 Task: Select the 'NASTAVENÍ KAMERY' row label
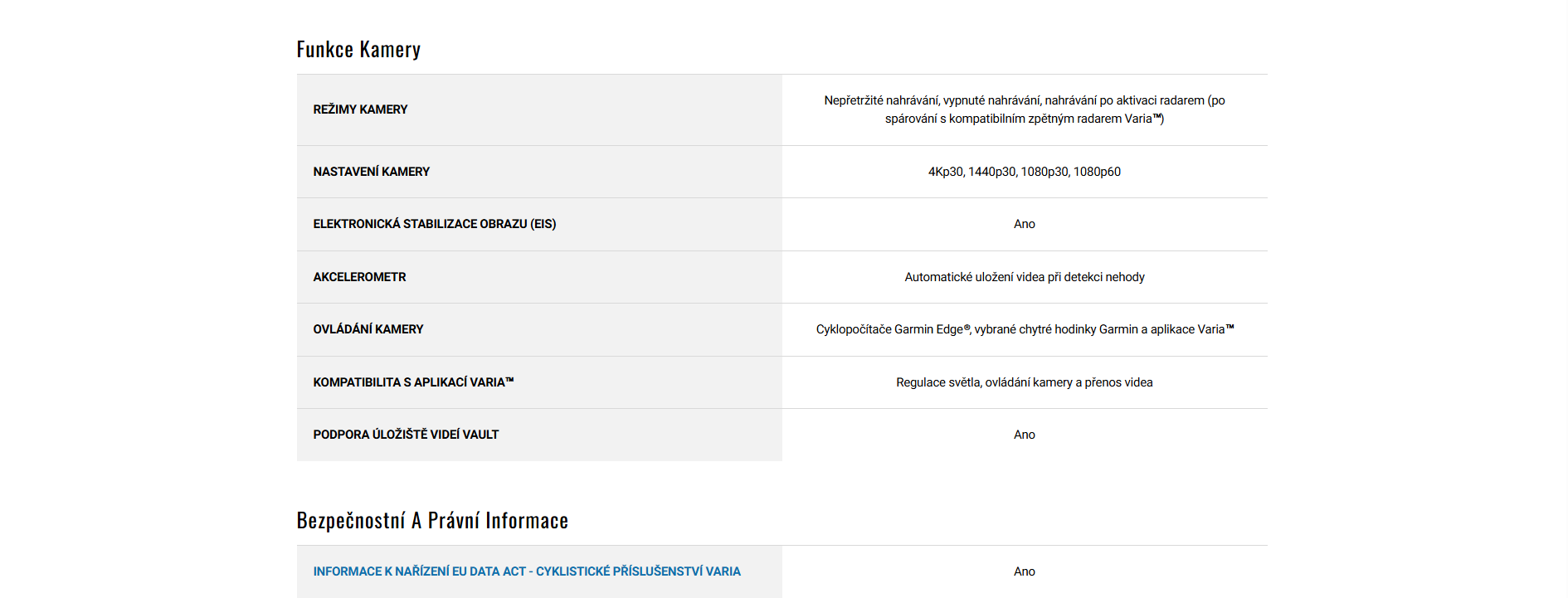pos(371,172)
